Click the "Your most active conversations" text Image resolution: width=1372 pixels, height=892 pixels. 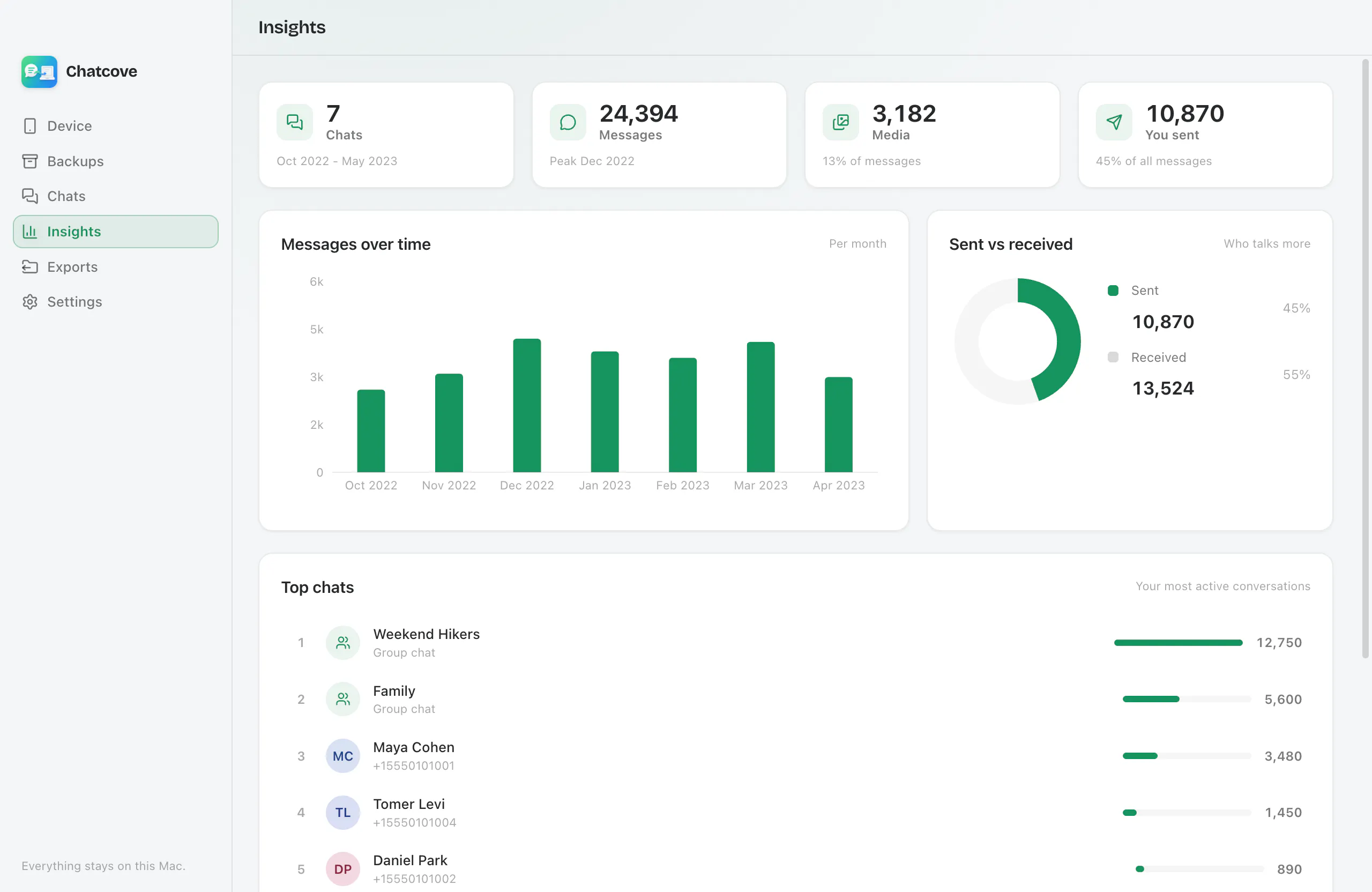coord(1222,586)
